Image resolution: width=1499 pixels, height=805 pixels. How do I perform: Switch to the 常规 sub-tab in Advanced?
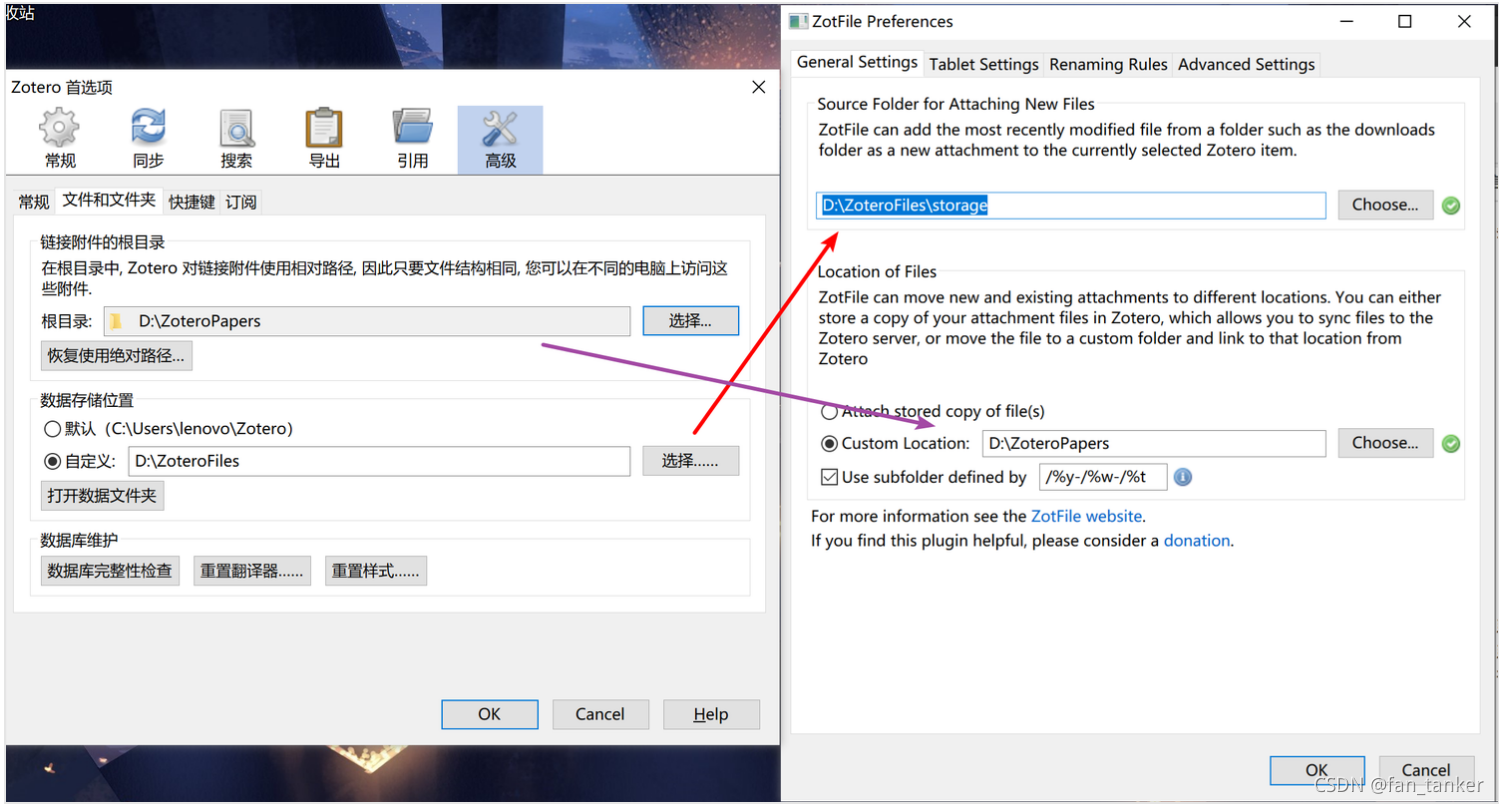tap(34, 202)
